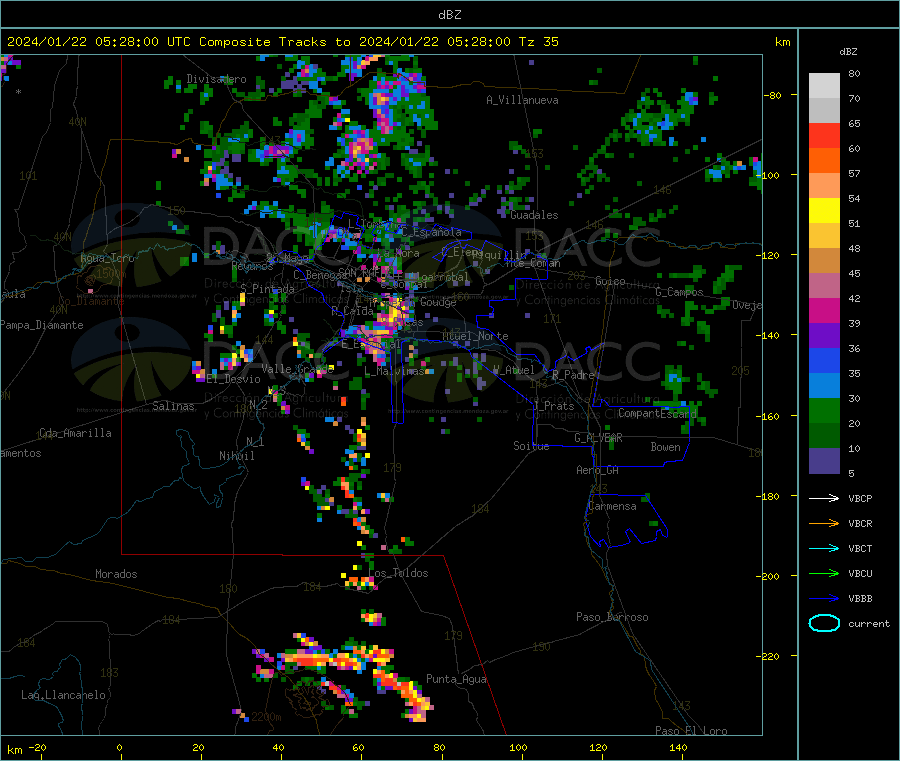900x761 pixels.
Task: Choose the yellow swatch between 54 and 51
Action: pos(824,211)
